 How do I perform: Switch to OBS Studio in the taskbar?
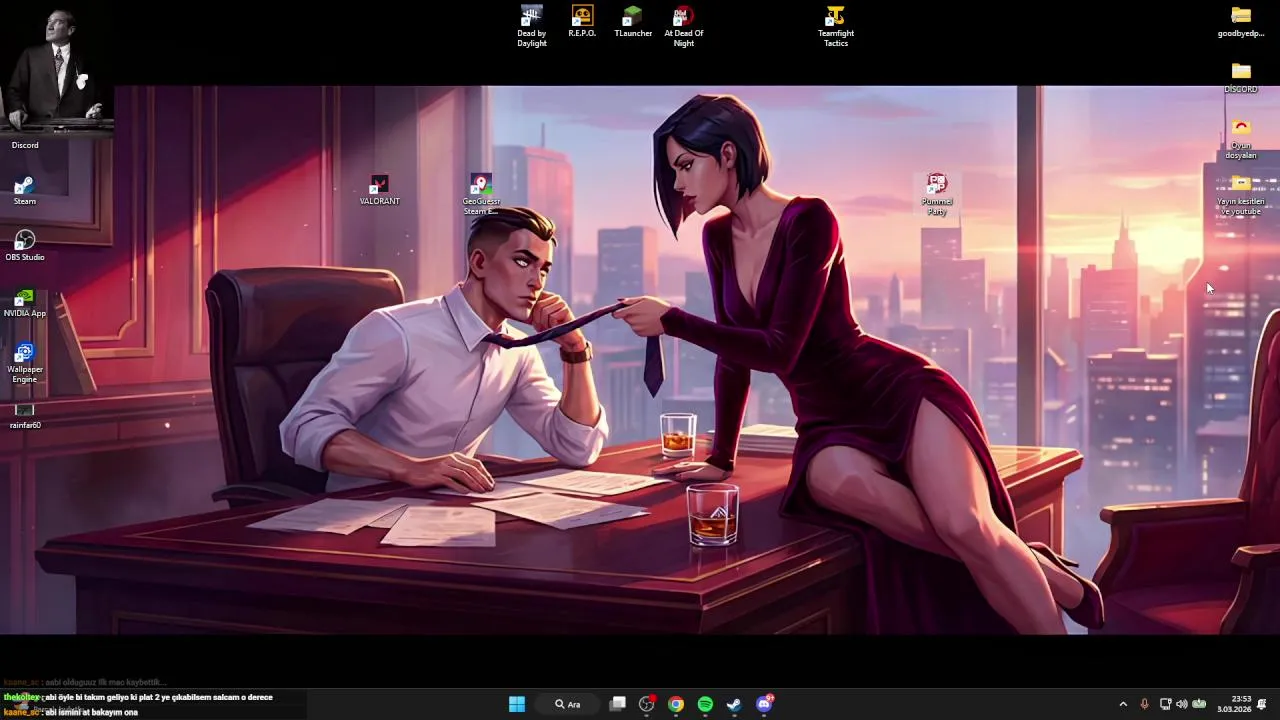[647, 704]
